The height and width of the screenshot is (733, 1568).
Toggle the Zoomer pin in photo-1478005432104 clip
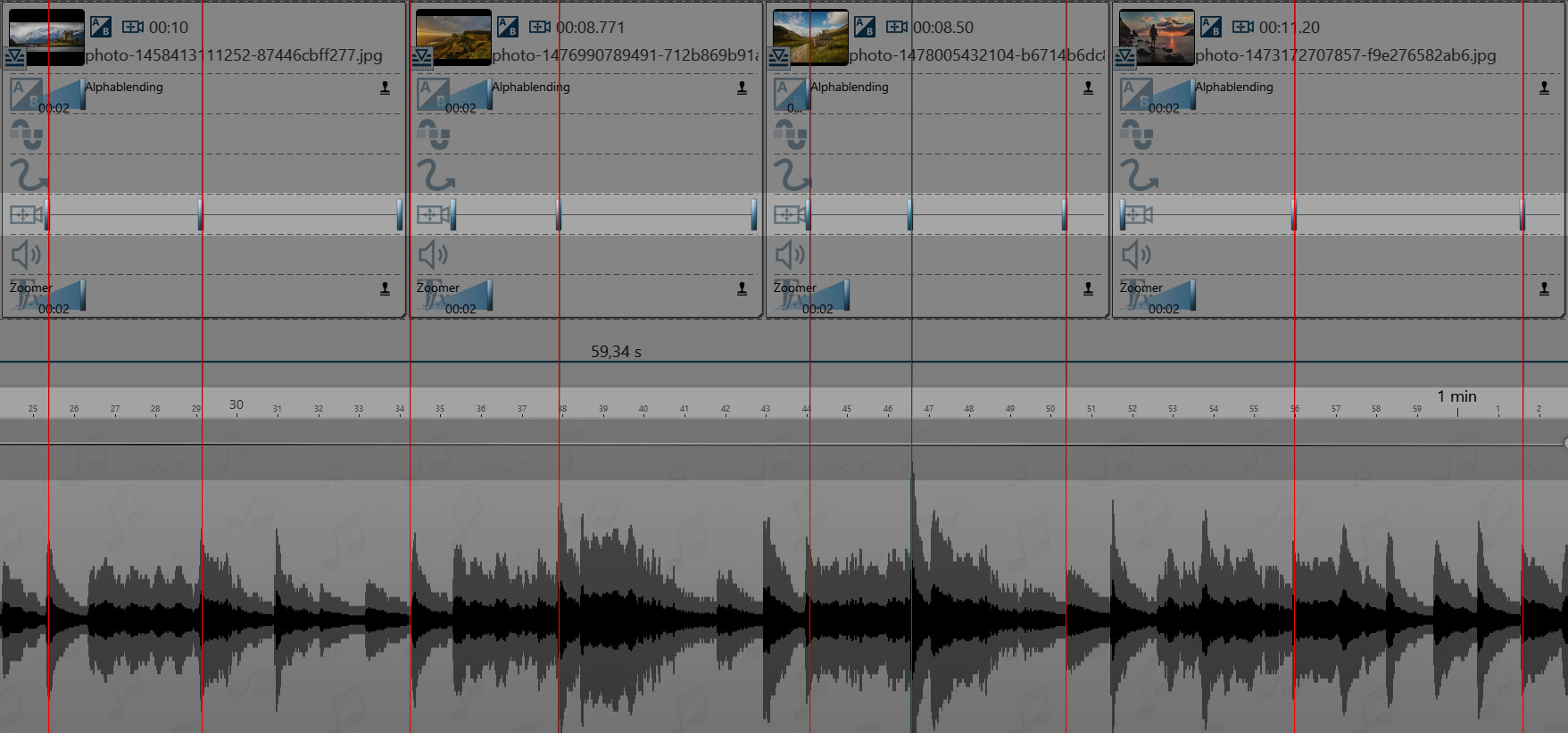tap(1089, 288)
